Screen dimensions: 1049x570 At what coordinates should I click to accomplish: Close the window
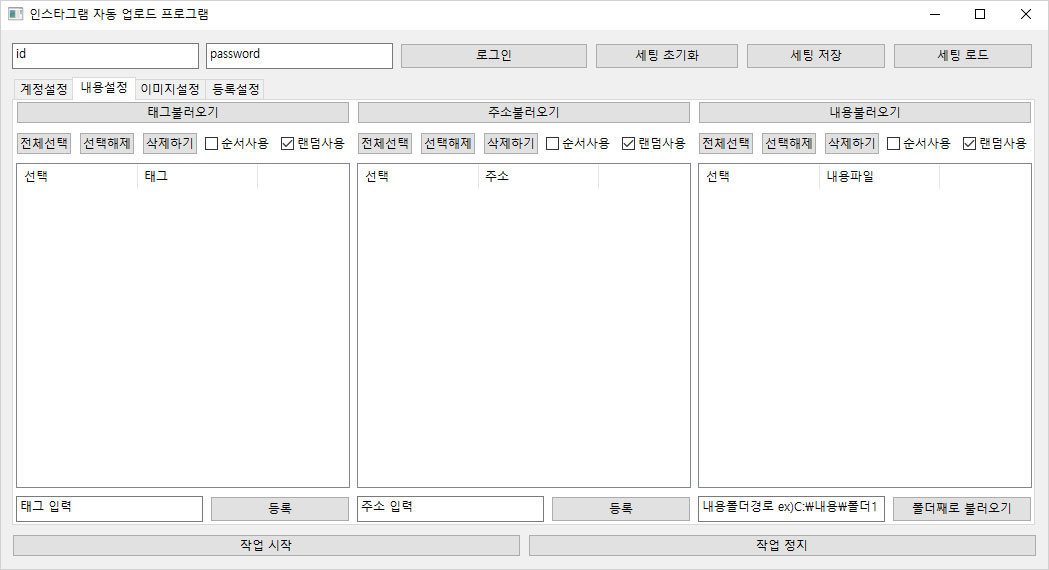pyautogui.click(x=1026, y=14)
